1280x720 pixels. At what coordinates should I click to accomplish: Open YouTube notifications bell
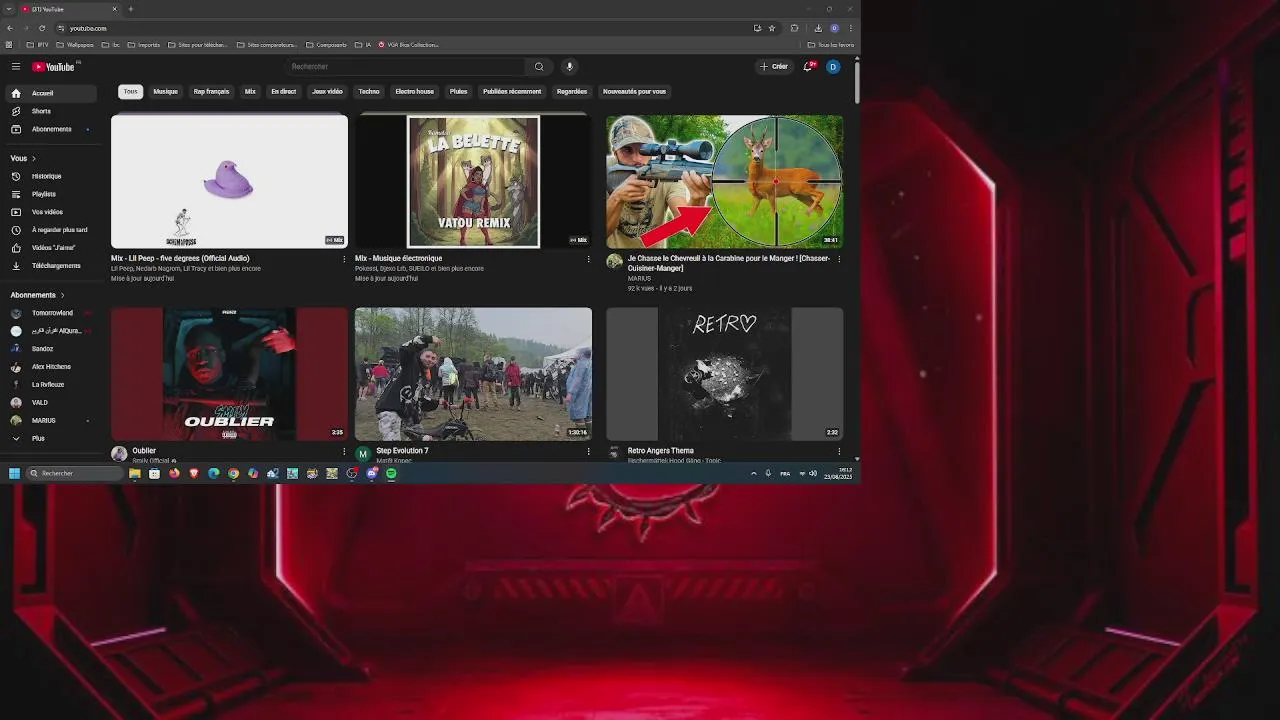808,67
